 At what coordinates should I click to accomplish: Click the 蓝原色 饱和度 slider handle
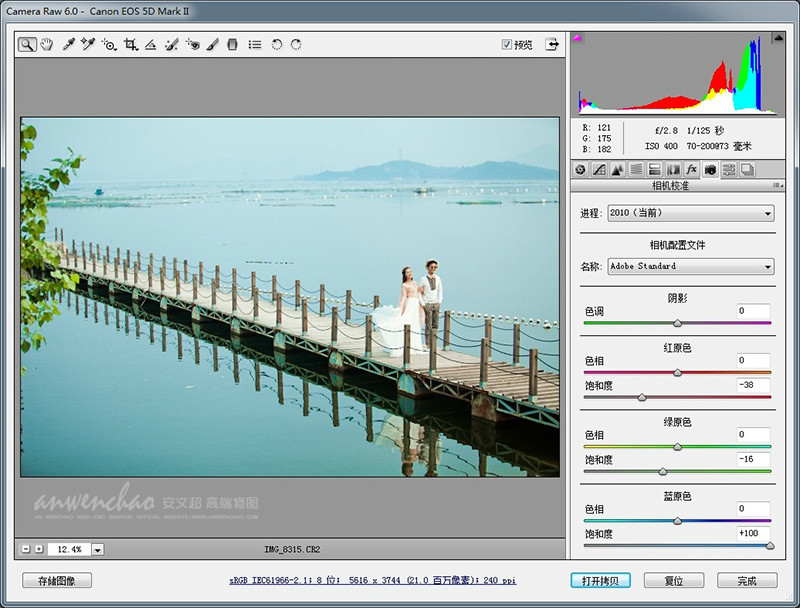(770, 546)
